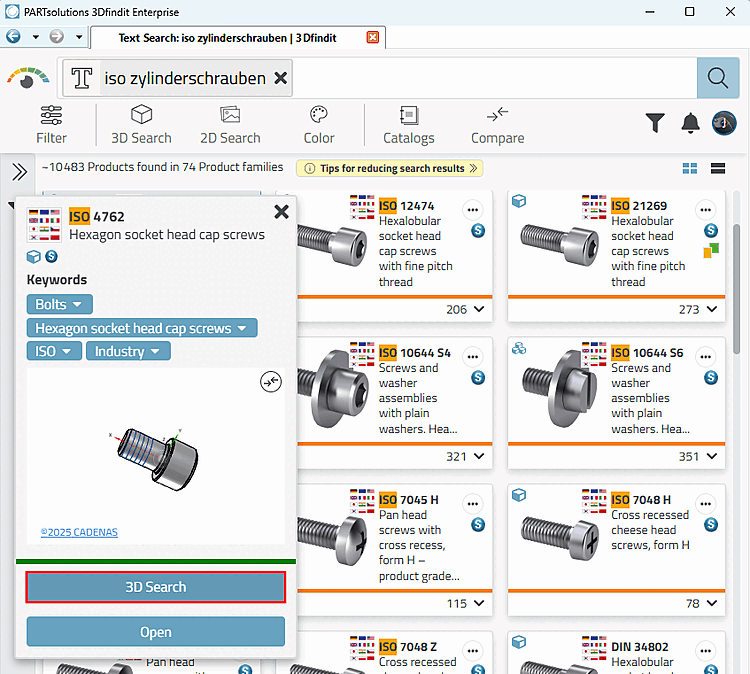
Task: Click the 3D cube icon in ISO 4762 popup
Action: (33, 257)
